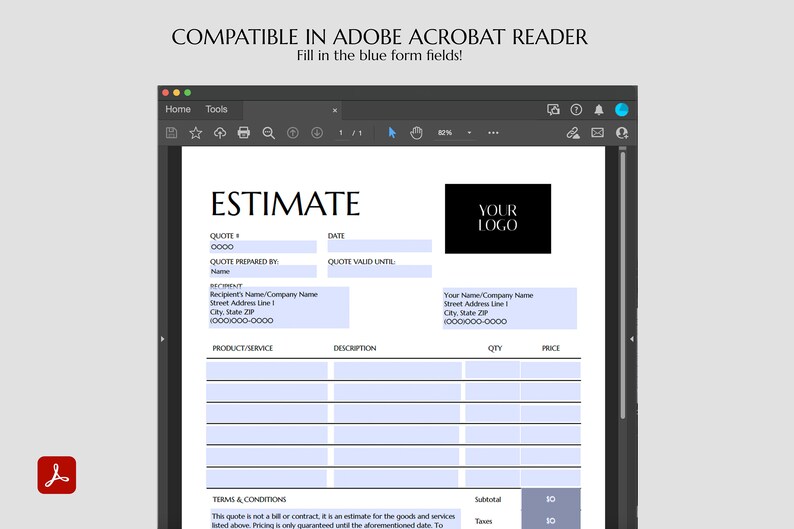Viewport: 794px width, 529px height.
Task: Click first row PRICE field
Action: point(550,370)
